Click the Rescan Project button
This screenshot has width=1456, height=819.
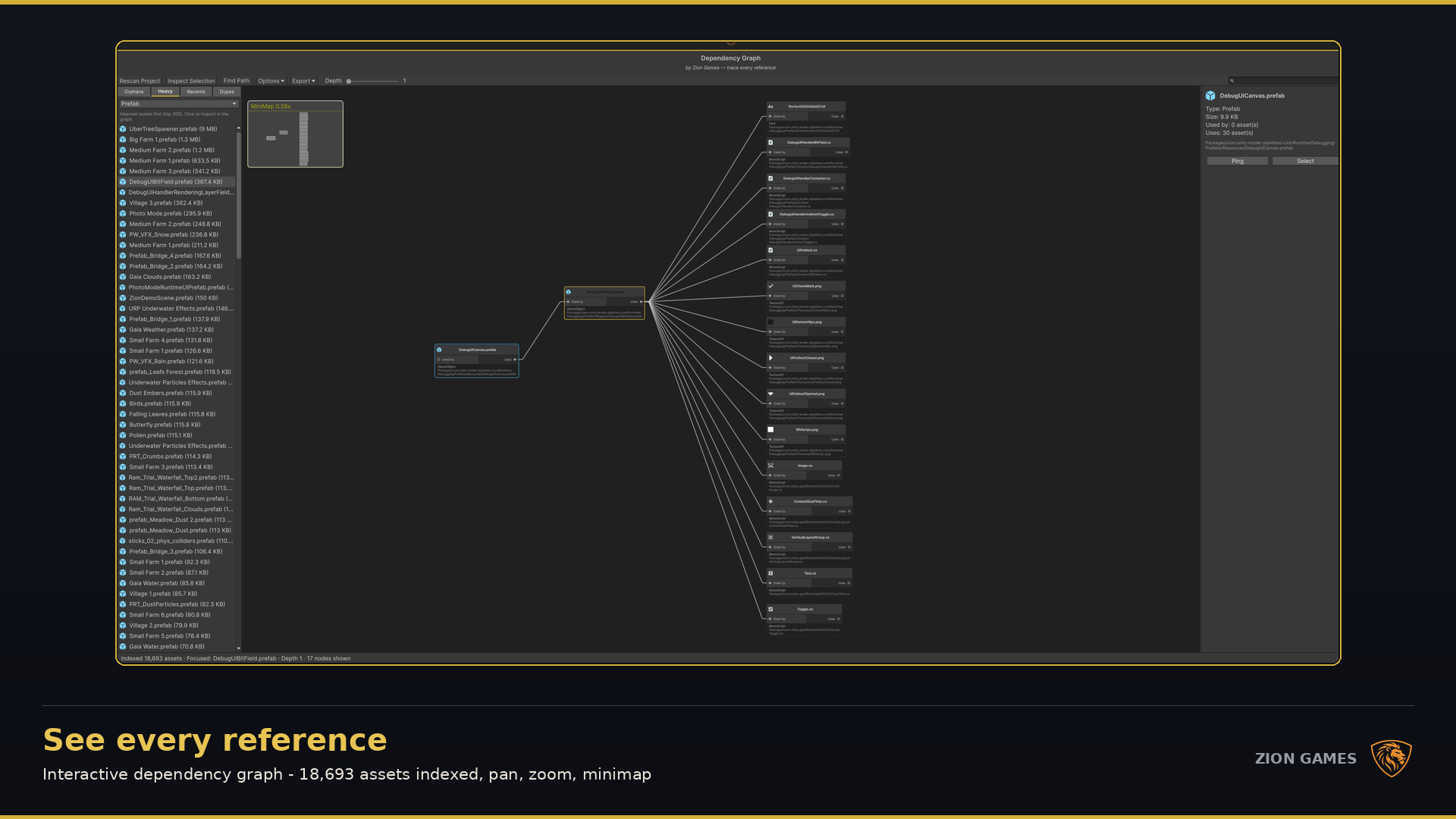click(x=140, y=81)
